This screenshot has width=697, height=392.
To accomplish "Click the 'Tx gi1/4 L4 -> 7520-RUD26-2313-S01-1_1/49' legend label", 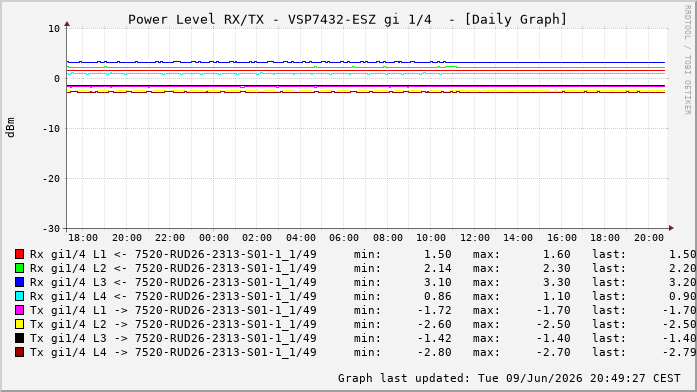I will [173, 352].
